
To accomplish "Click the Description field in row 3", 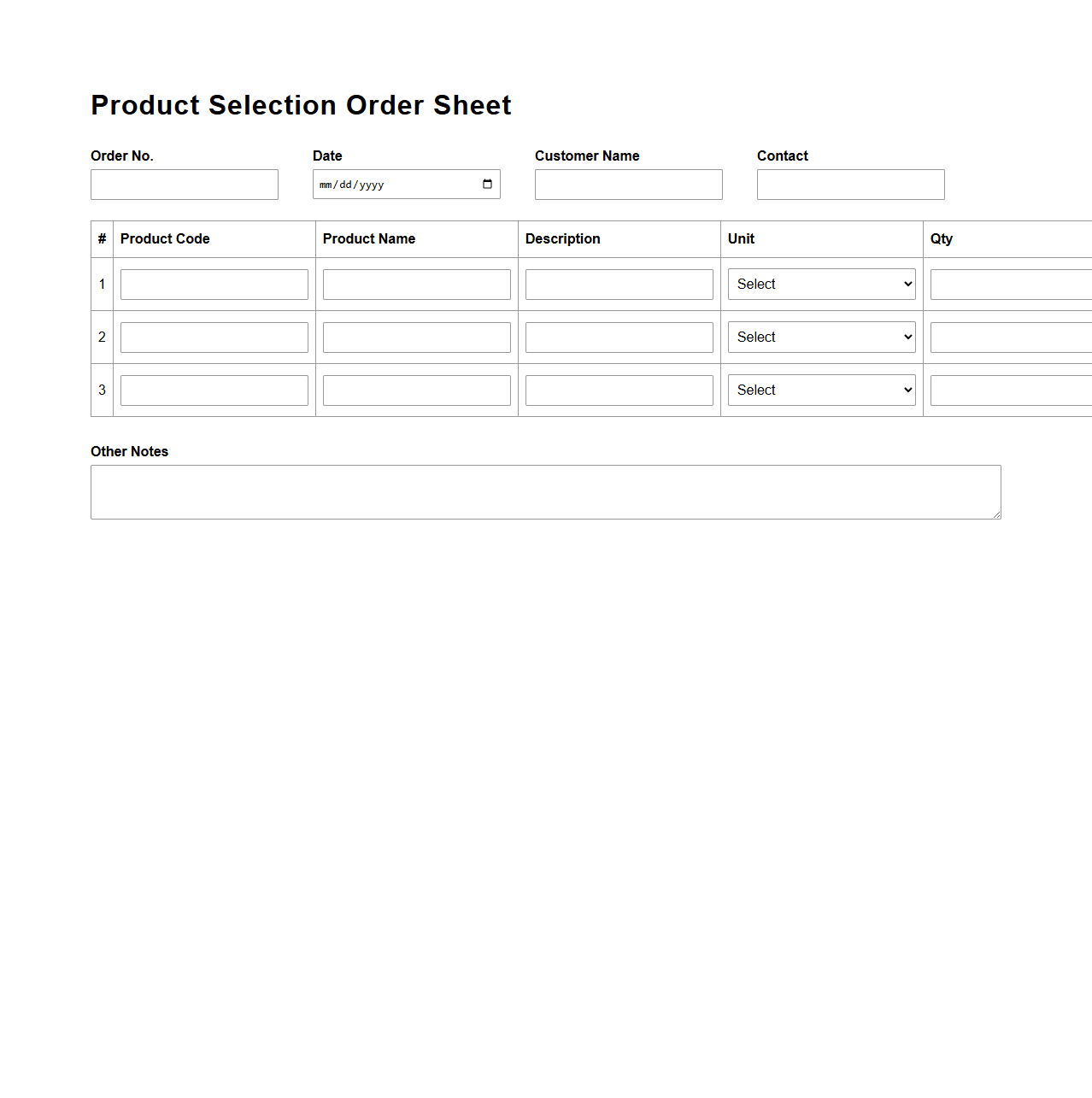I will [x=619, y=390].
